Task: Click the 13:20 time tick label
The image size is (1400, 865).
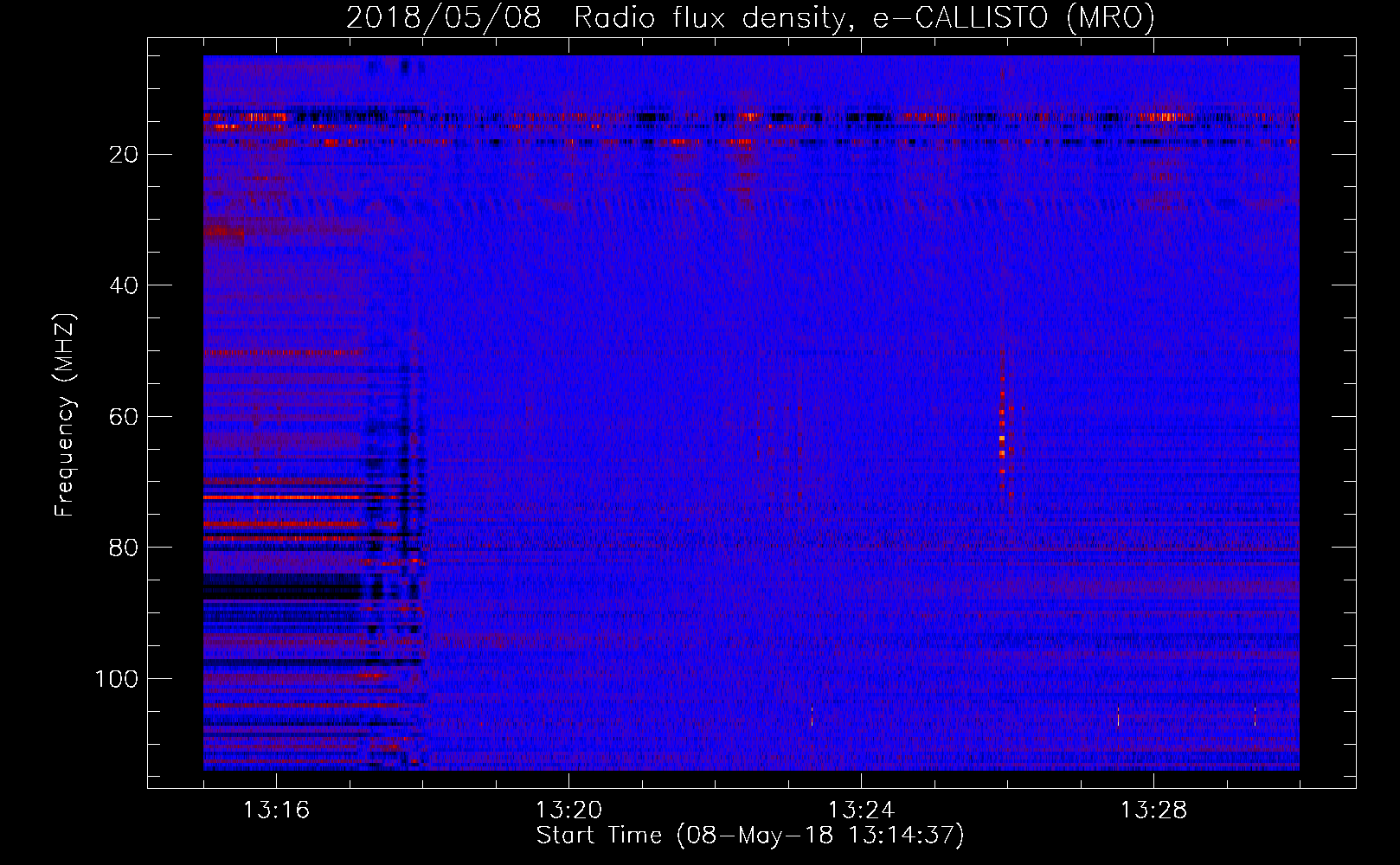Action: click(x=568, y=811)
